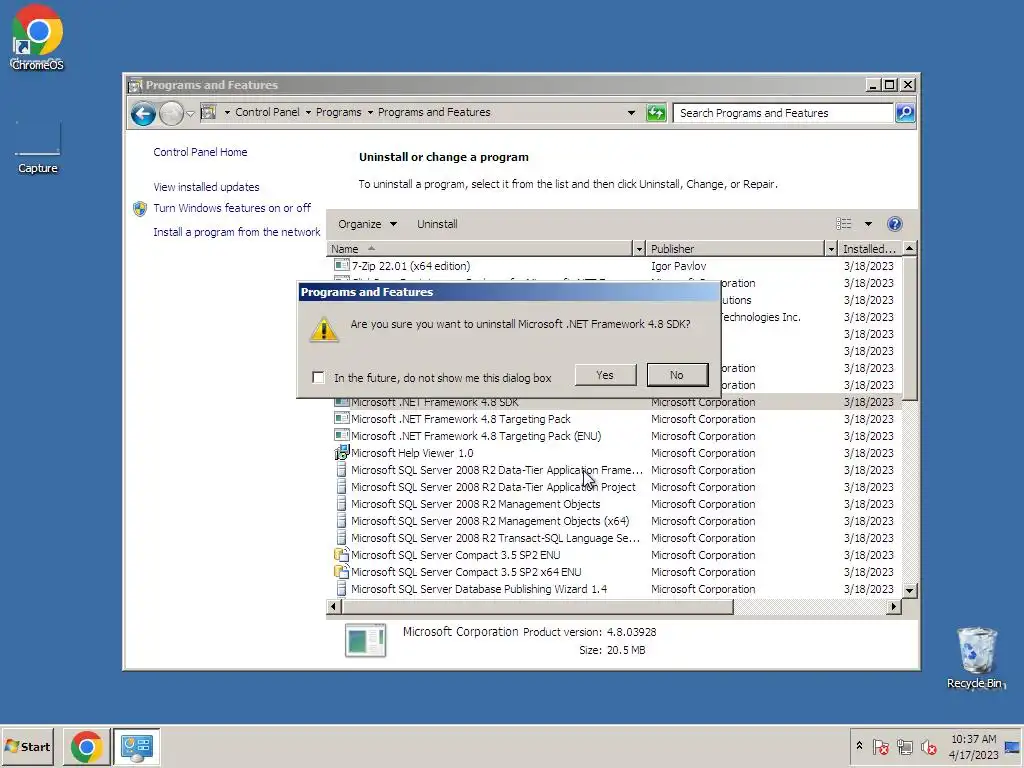Open the Start menu
The height and width of the screenshot is (768, 1024).
tap(27, 746)
